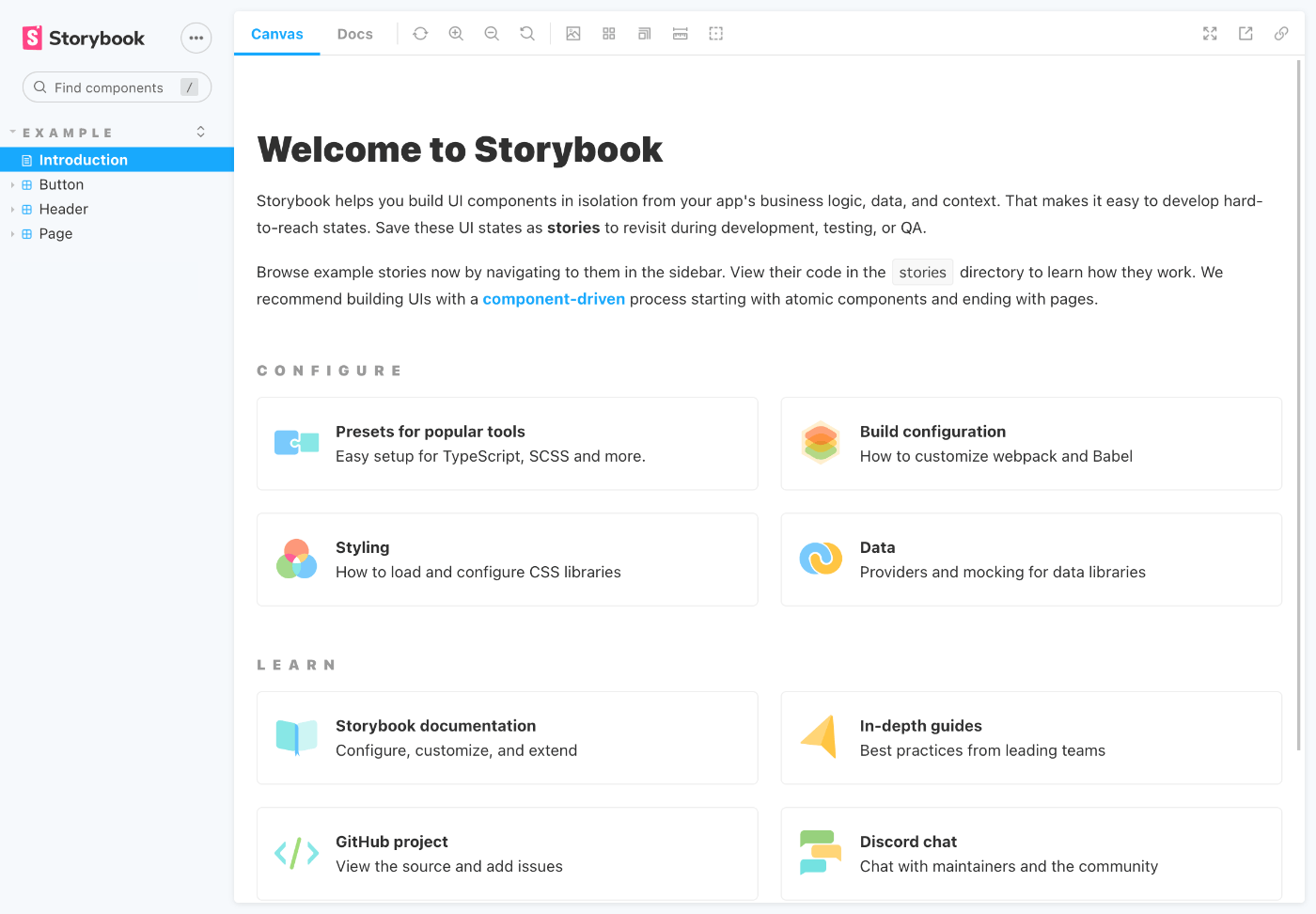Click 'How to customize webpack and Babel' text
1316x914 pixels.
(x=996, y=456)
